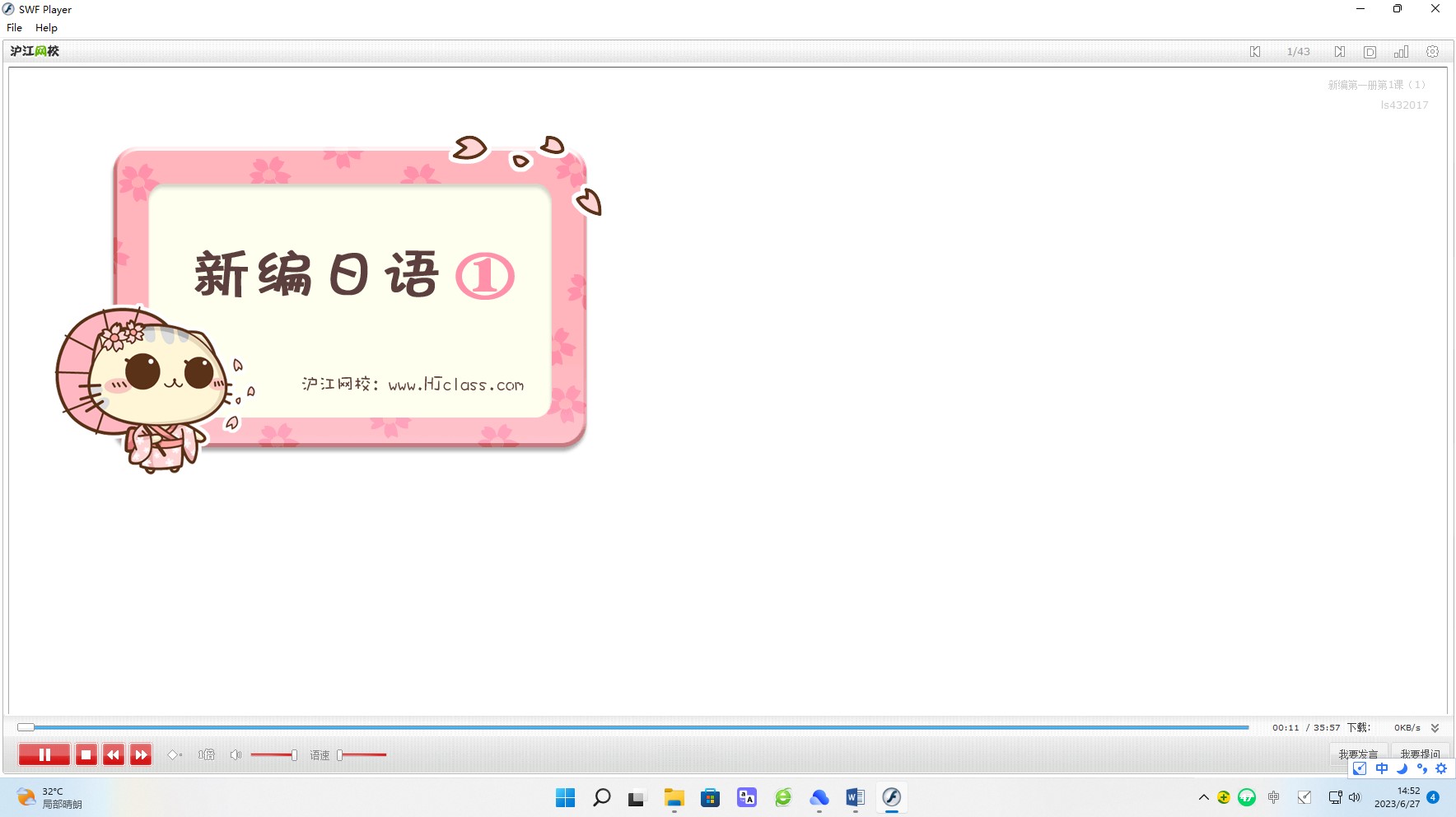The width and height of the screenshot is (1456, 817).
Task: Click the red fast-forward button
Action: click(x=141, y=754)
